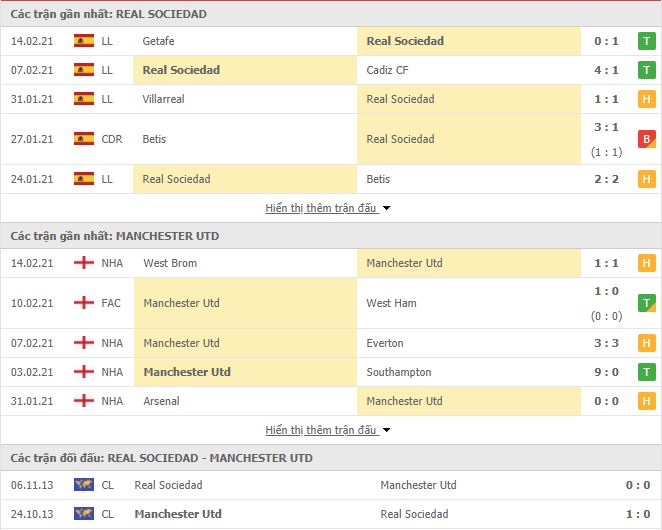
Task: Expand more Real Sociedad matches
Action: 321,208
